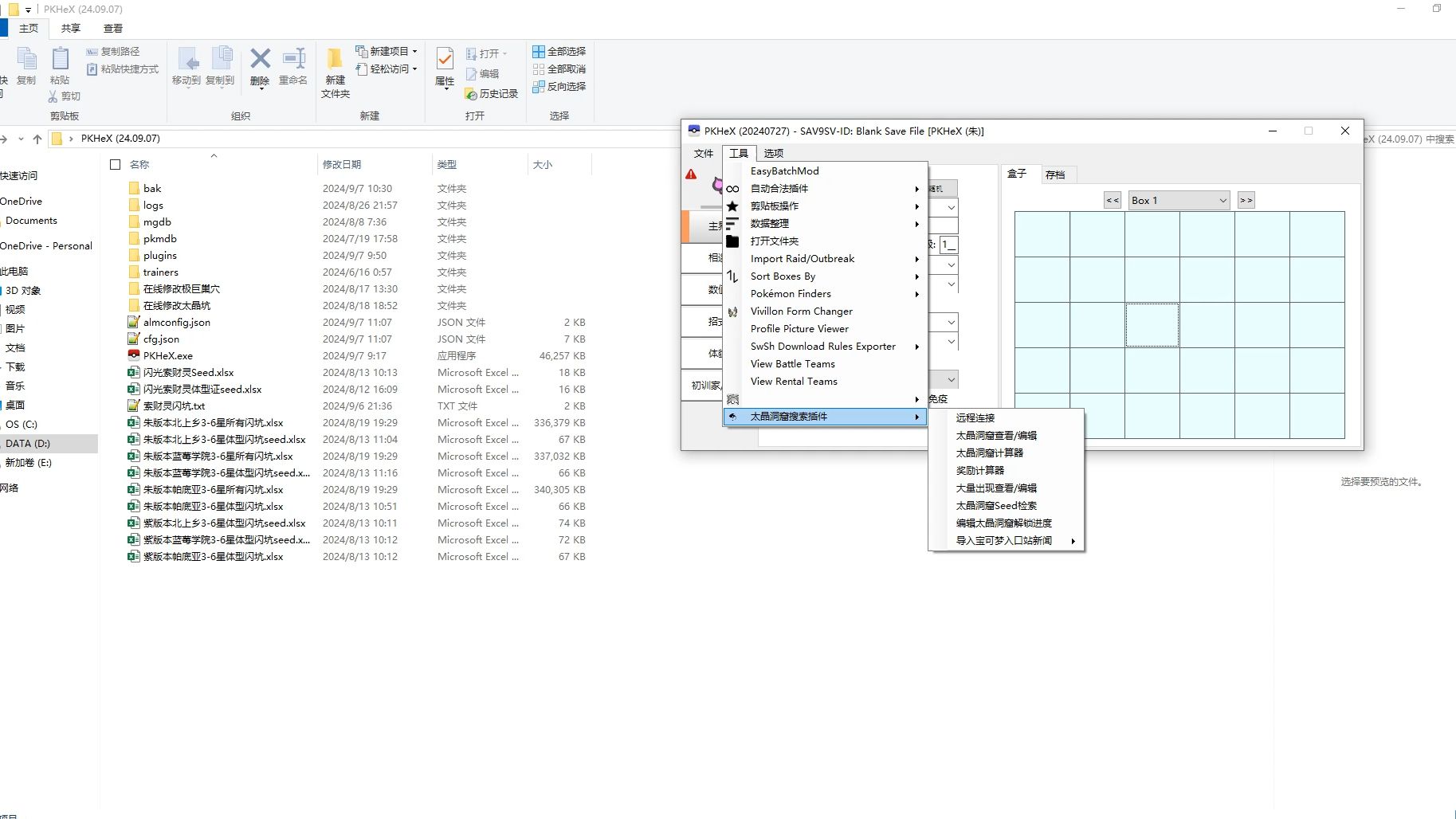1456x819 pixels.
Task: Click the PKHeX.exe file icon
Action: (x=134, y=356)
